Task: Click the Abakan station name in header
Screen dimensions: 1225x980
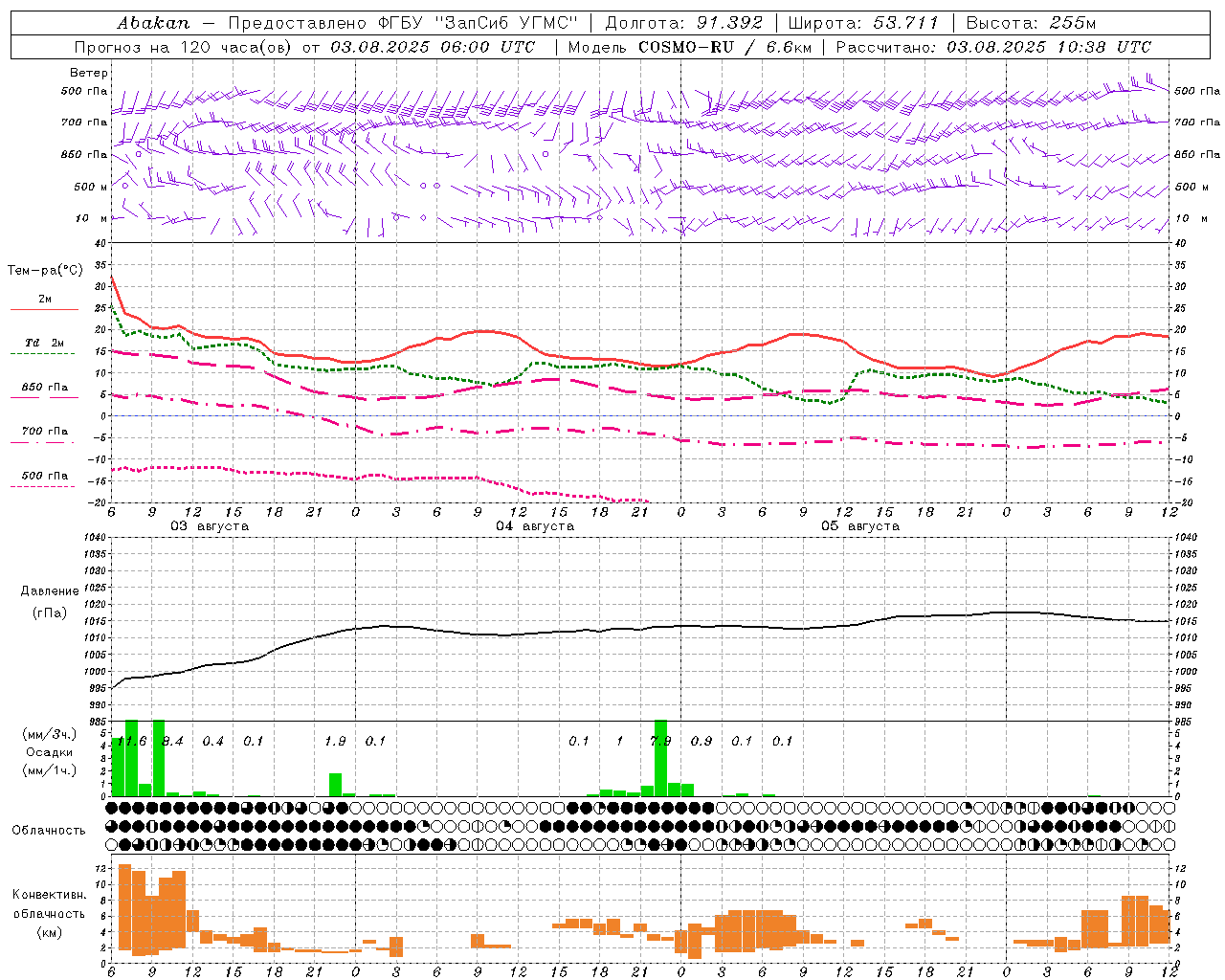Action: pos(153,23)
